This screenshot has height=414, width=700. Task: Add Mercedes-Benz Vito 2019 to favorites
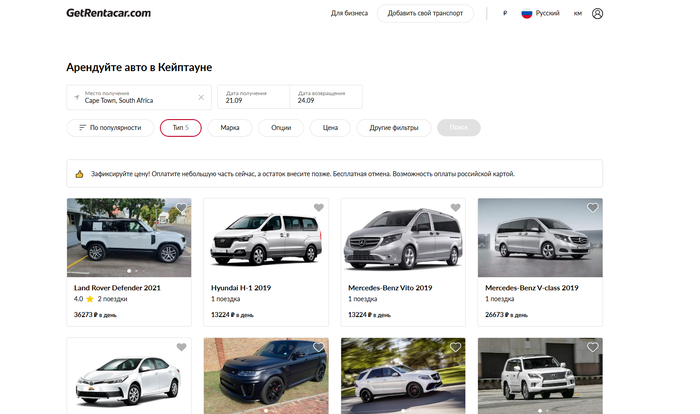tap(455, 208)
